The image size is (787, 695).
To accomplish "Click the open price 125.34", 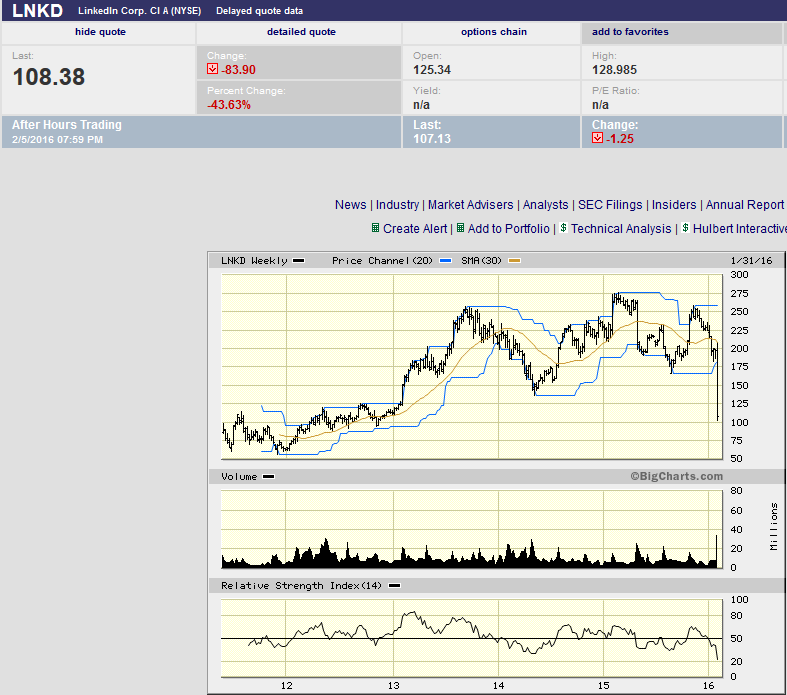I will [432, 69].
